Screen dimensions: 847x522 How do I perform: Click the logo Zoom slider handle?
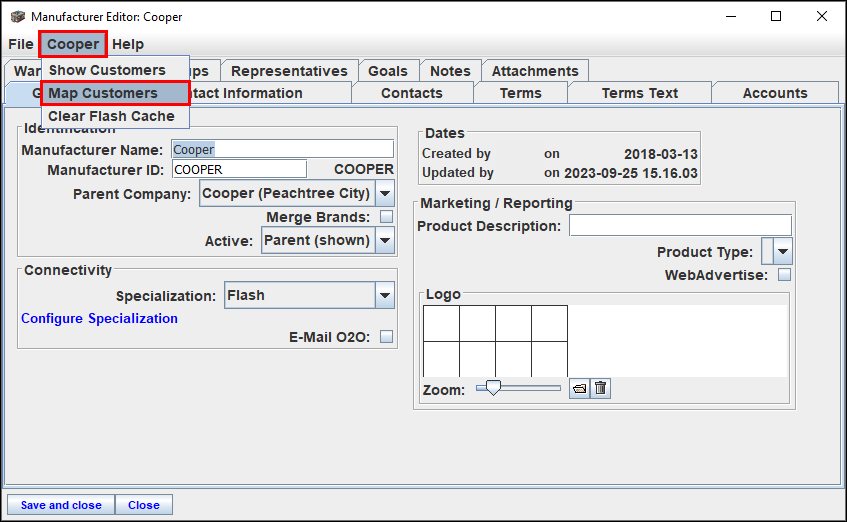coord(493,387)
